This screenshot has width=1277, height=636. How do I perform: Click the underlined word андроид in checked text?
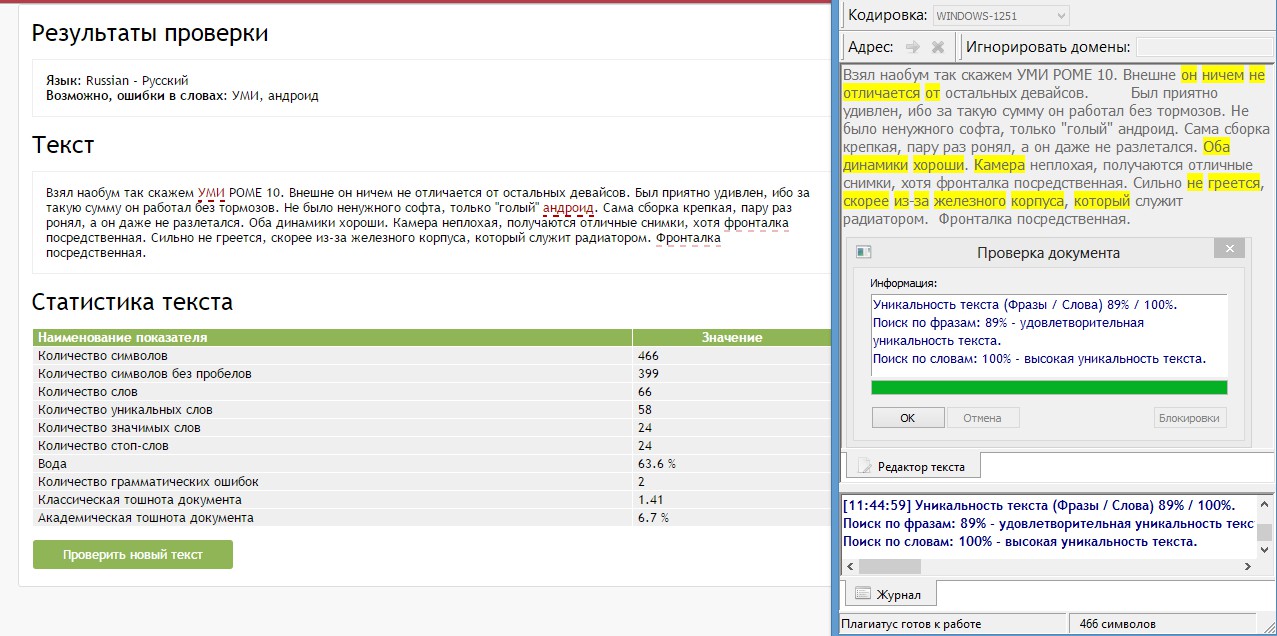coord(568,207)
